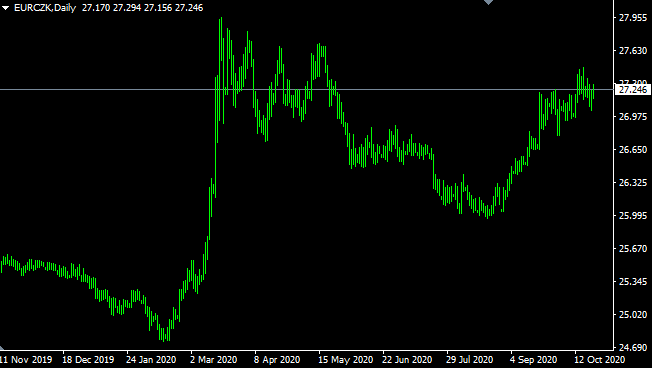The width and height of the screenshot is (652, 368).
Task: Click the EURCZK chart dropdown triangle
Action: pos(5,8)
